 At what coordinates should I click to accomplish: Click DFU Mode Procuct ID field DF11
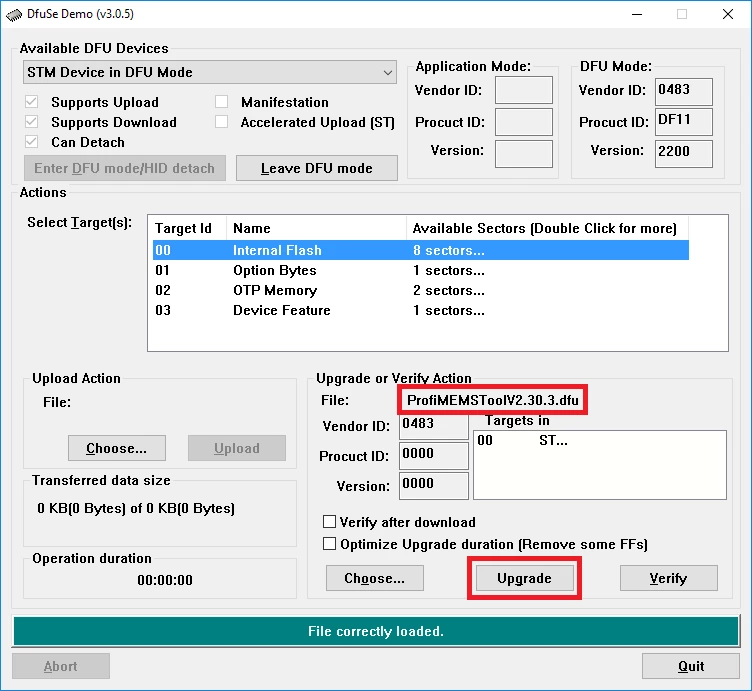[x=683, y=122]
